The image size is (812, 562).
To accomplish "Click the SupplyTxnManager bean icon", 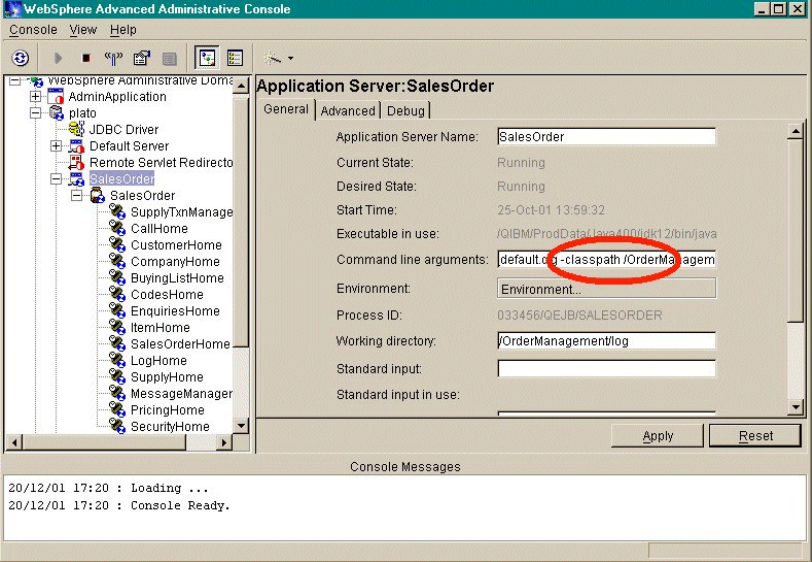I will point(118,212).
